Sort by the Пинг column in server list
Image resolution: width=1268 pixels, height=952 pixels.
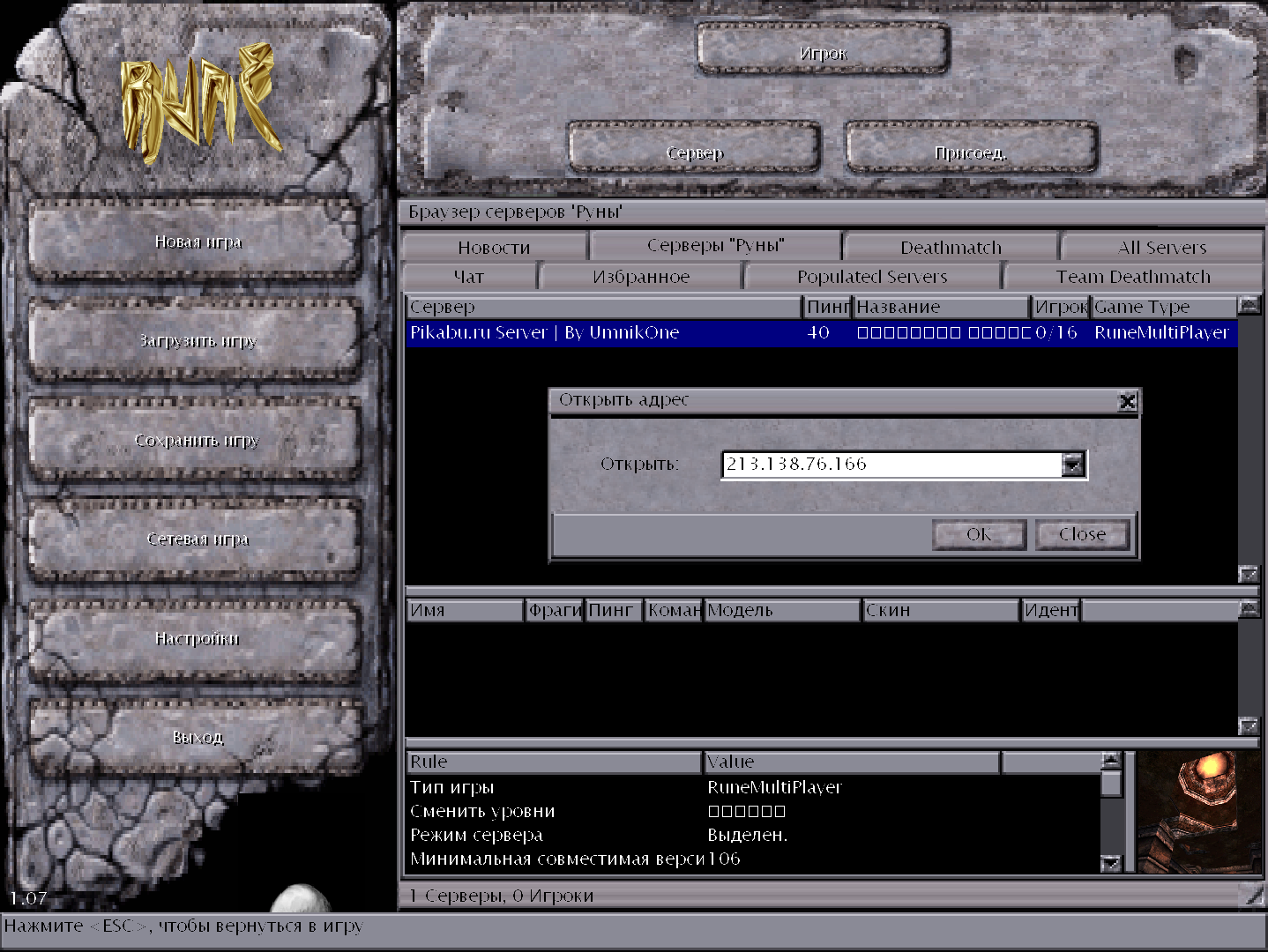click(x=828, y=307)
